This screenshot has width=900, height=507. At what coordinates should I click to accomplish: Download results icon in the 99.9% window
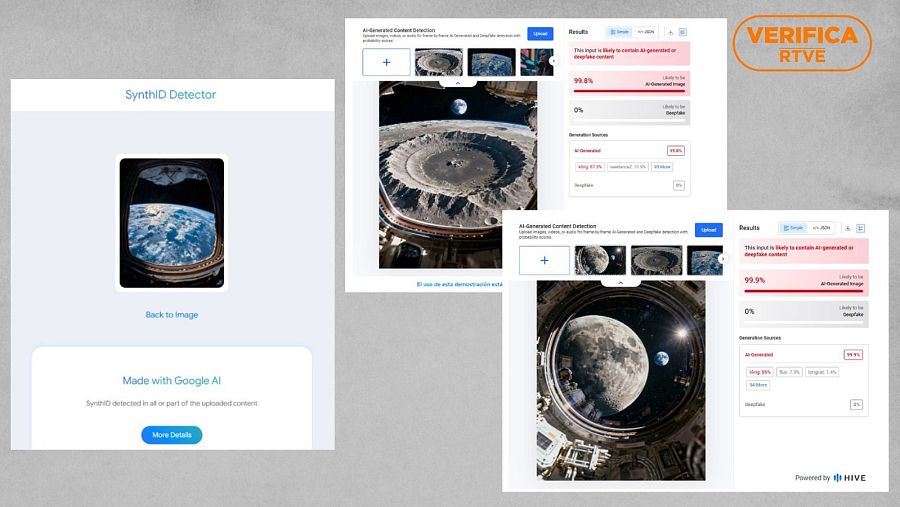pyautogui.click(x=848, y=228)
